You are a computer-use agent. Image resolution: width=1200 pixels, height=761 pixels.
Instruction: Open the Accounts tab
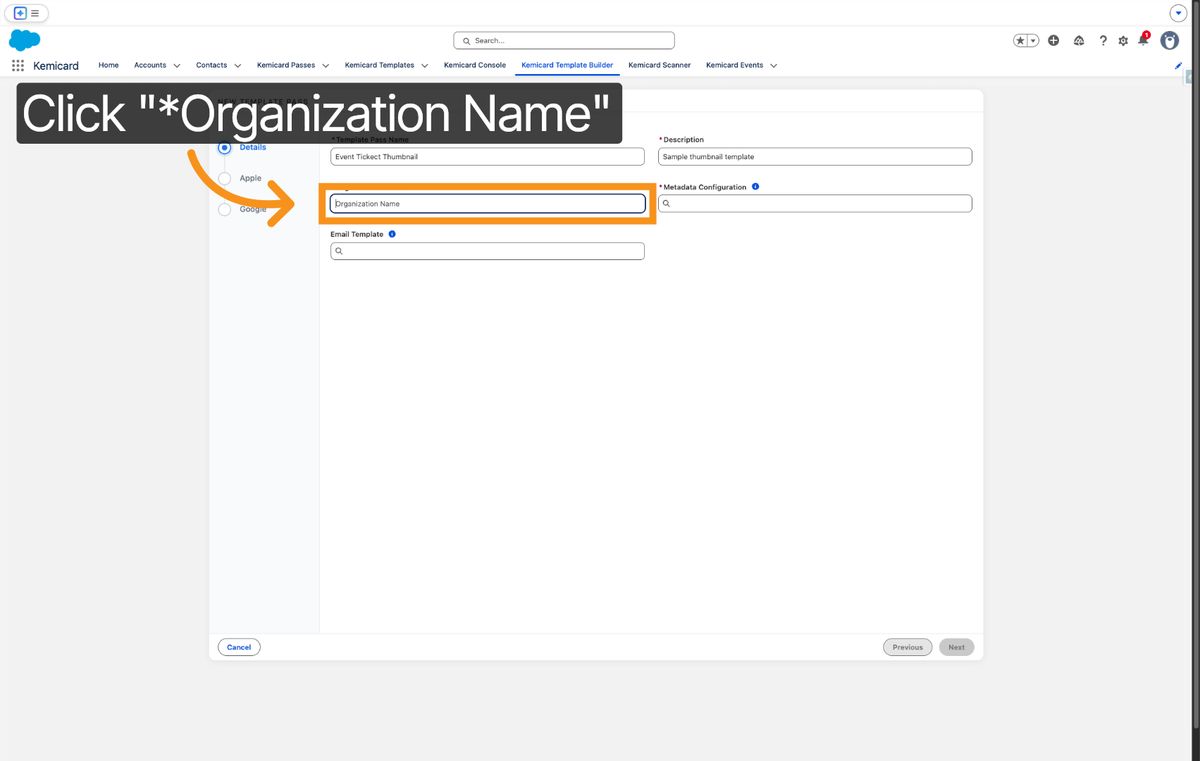tap(150, 65)
